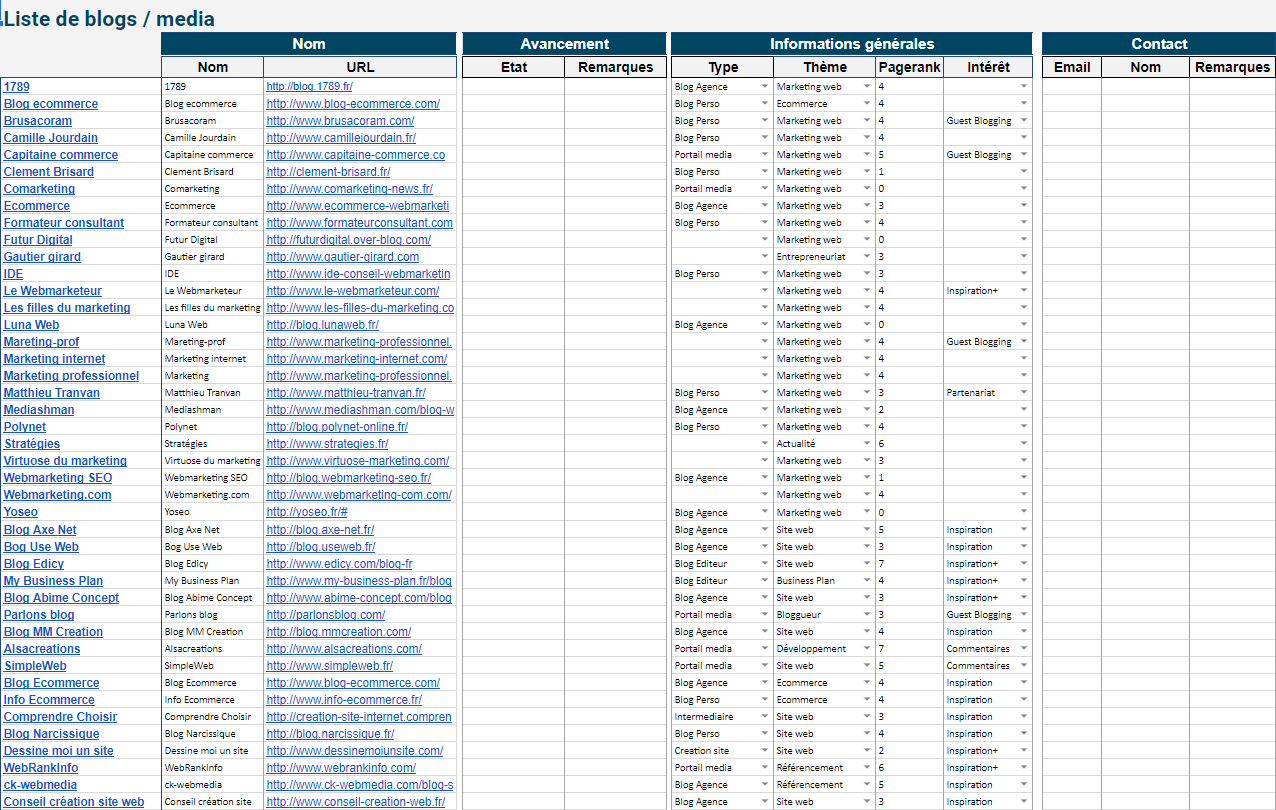This screenshot has width=1276, height=810.
Task: Open Type dropdown in My Business Plan row
Action: (765, 581)
